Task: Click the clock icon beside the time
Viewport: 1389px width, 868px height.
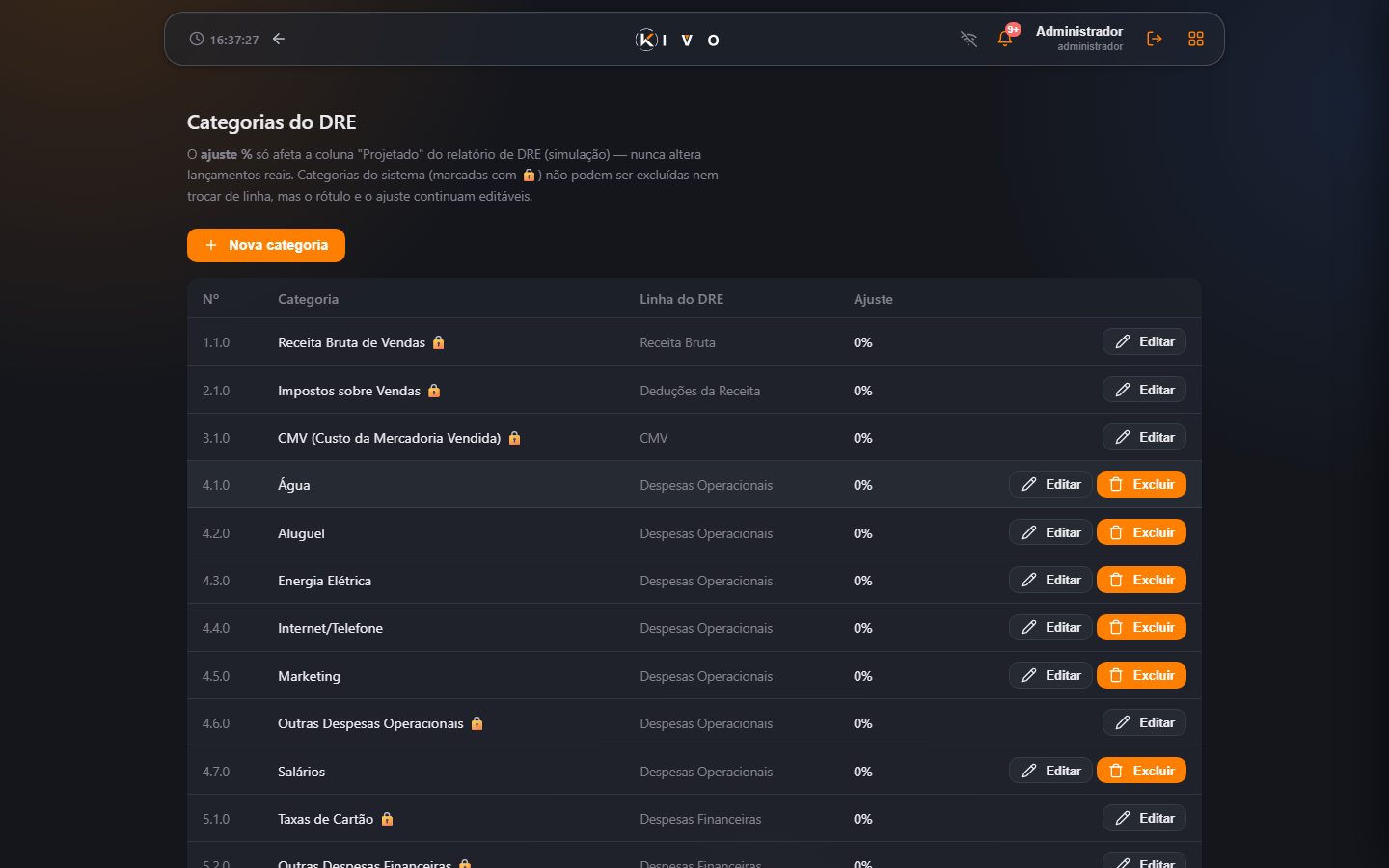Action: (197, 39)
